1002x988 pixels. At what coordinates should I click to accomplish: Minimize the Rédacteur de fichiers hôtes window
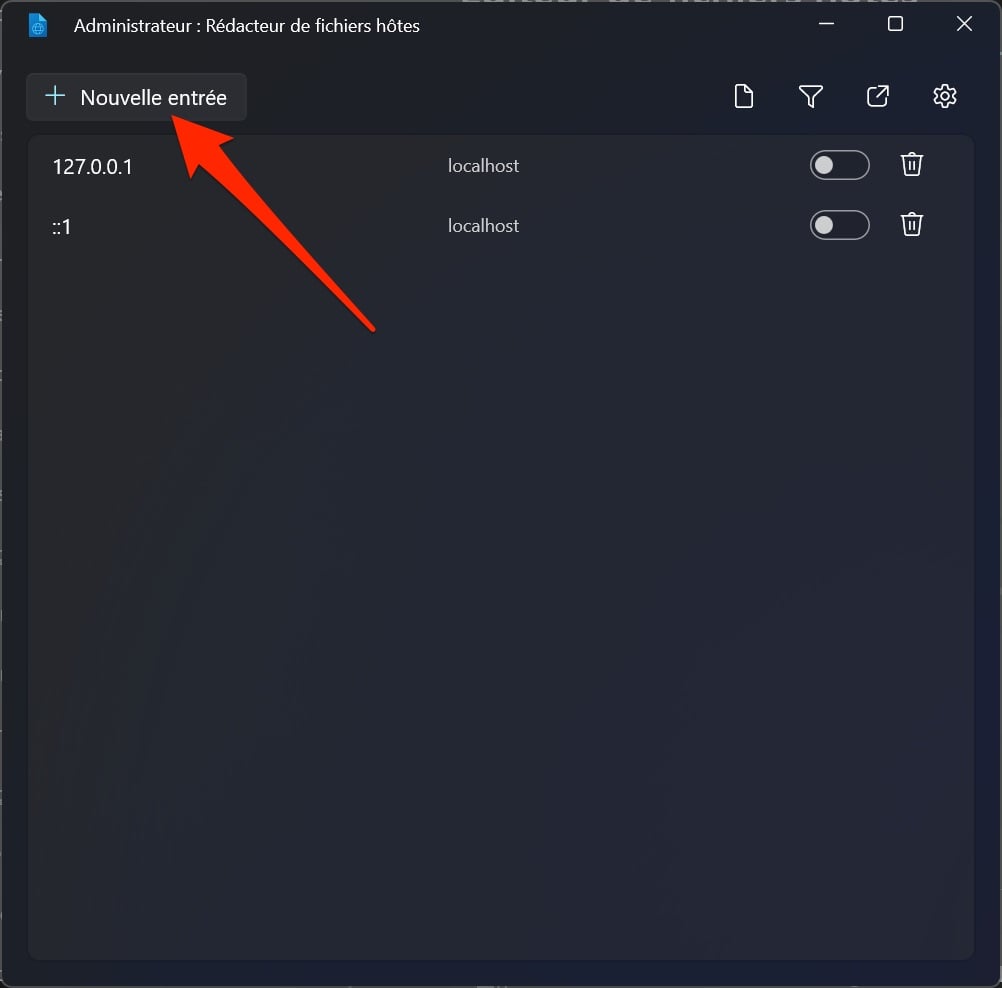tap(826, 24)
